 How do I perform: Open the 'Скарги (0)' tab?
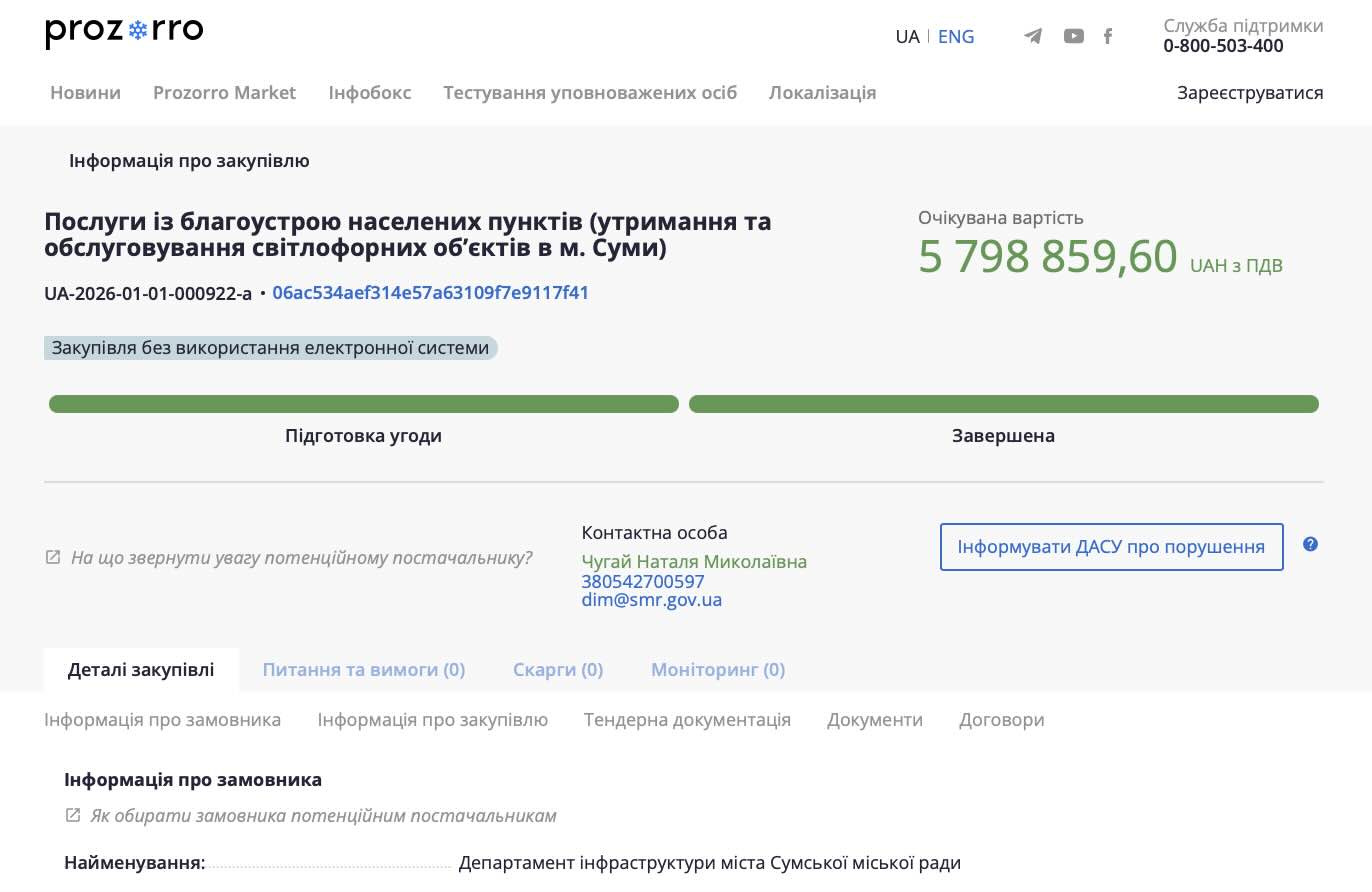click(558, 670)
